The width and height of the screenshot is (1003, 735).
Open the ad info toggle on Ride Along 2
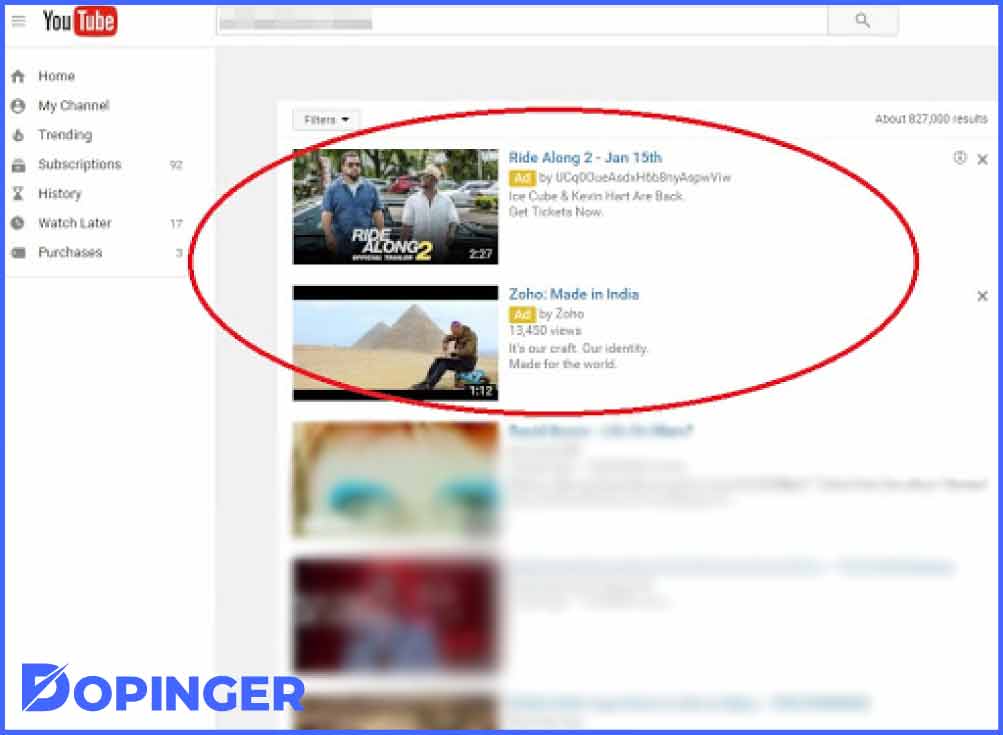tap(962, 159)
